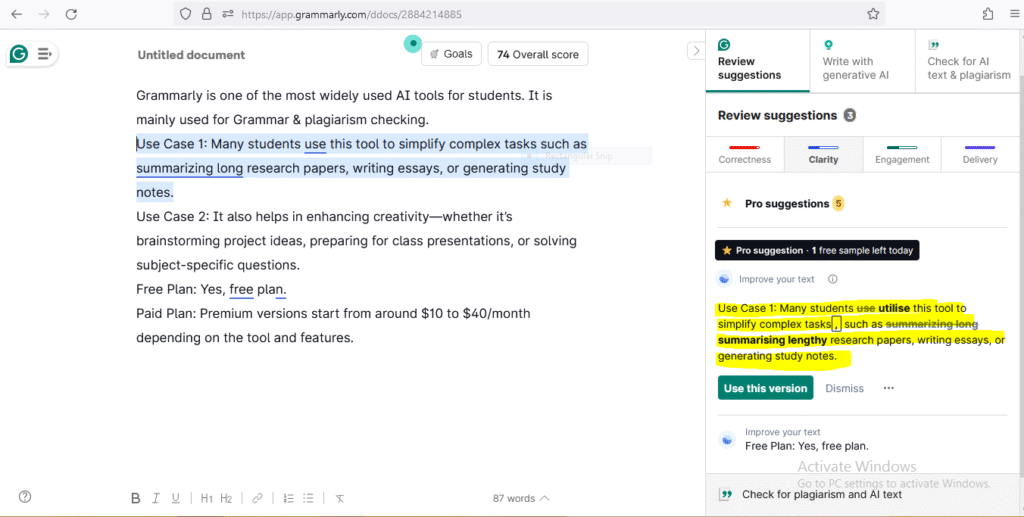The image size is (1024, 517).
Task: Apply Heading 1 style
Action: (x=206, y=498)
